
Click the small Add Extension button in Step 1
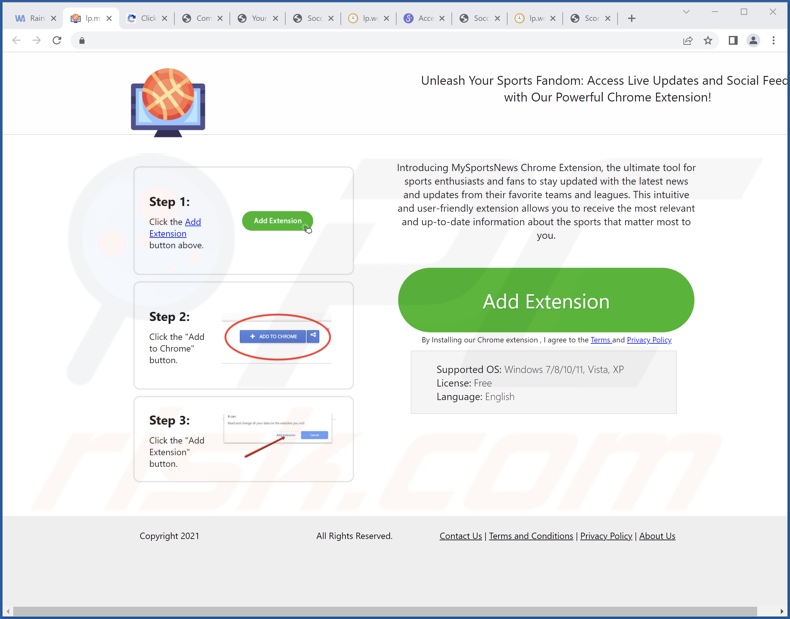point(278,221)
